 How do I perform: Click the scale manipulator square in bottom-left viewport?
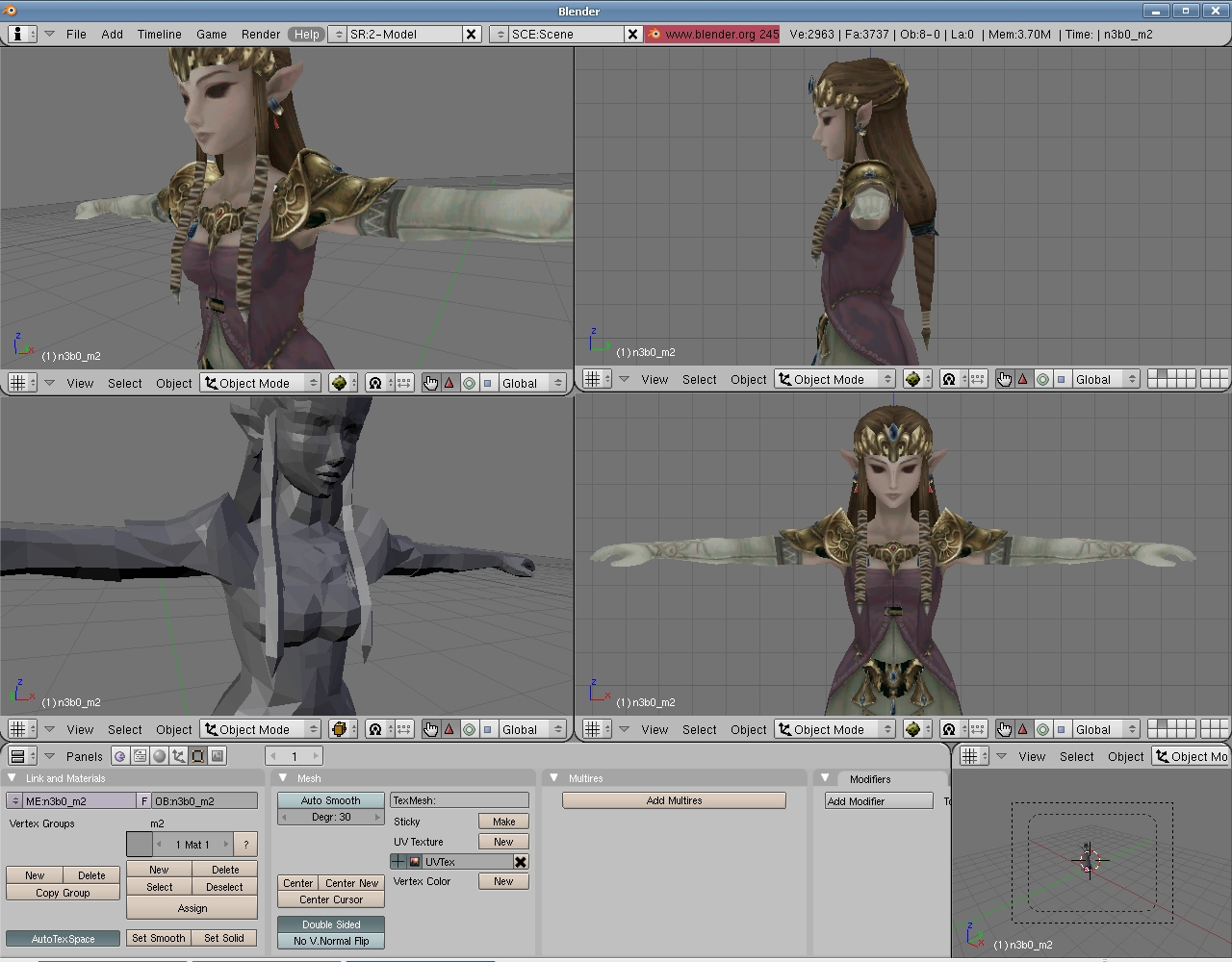tap(487, 729)
